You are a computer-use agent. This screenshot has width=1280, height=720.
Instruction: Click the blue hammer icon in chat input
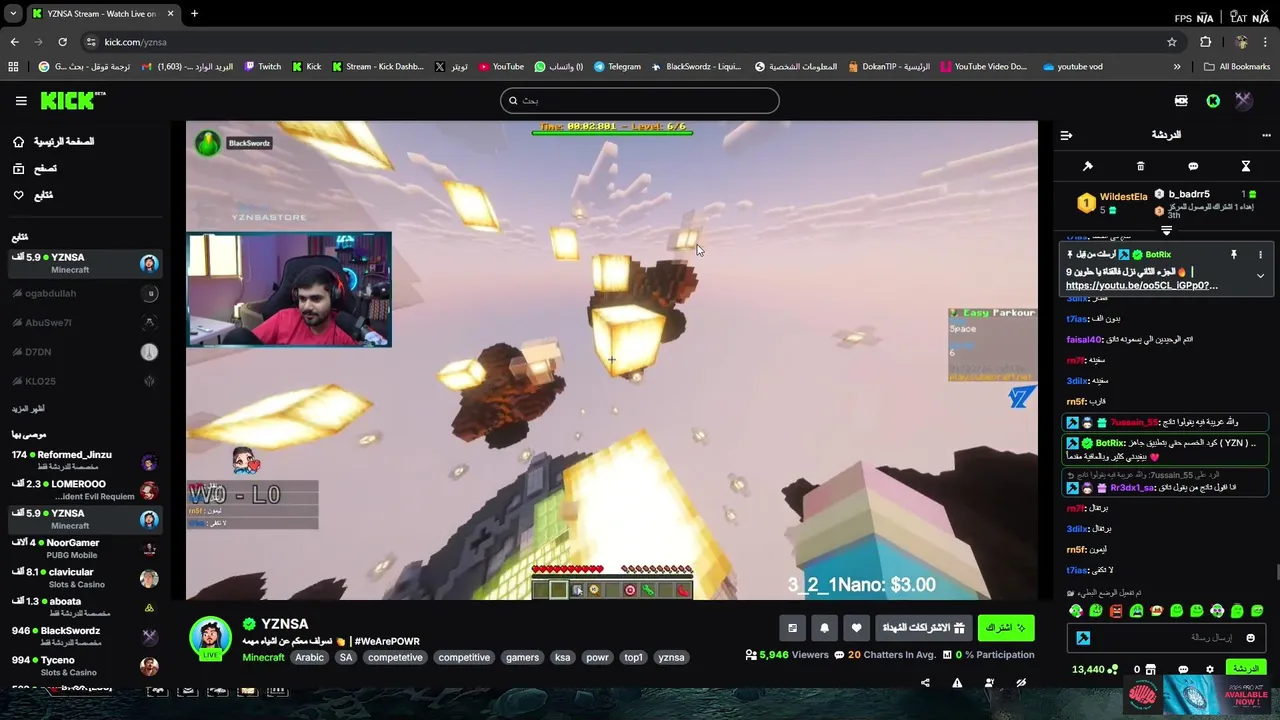coord(1083,638)
